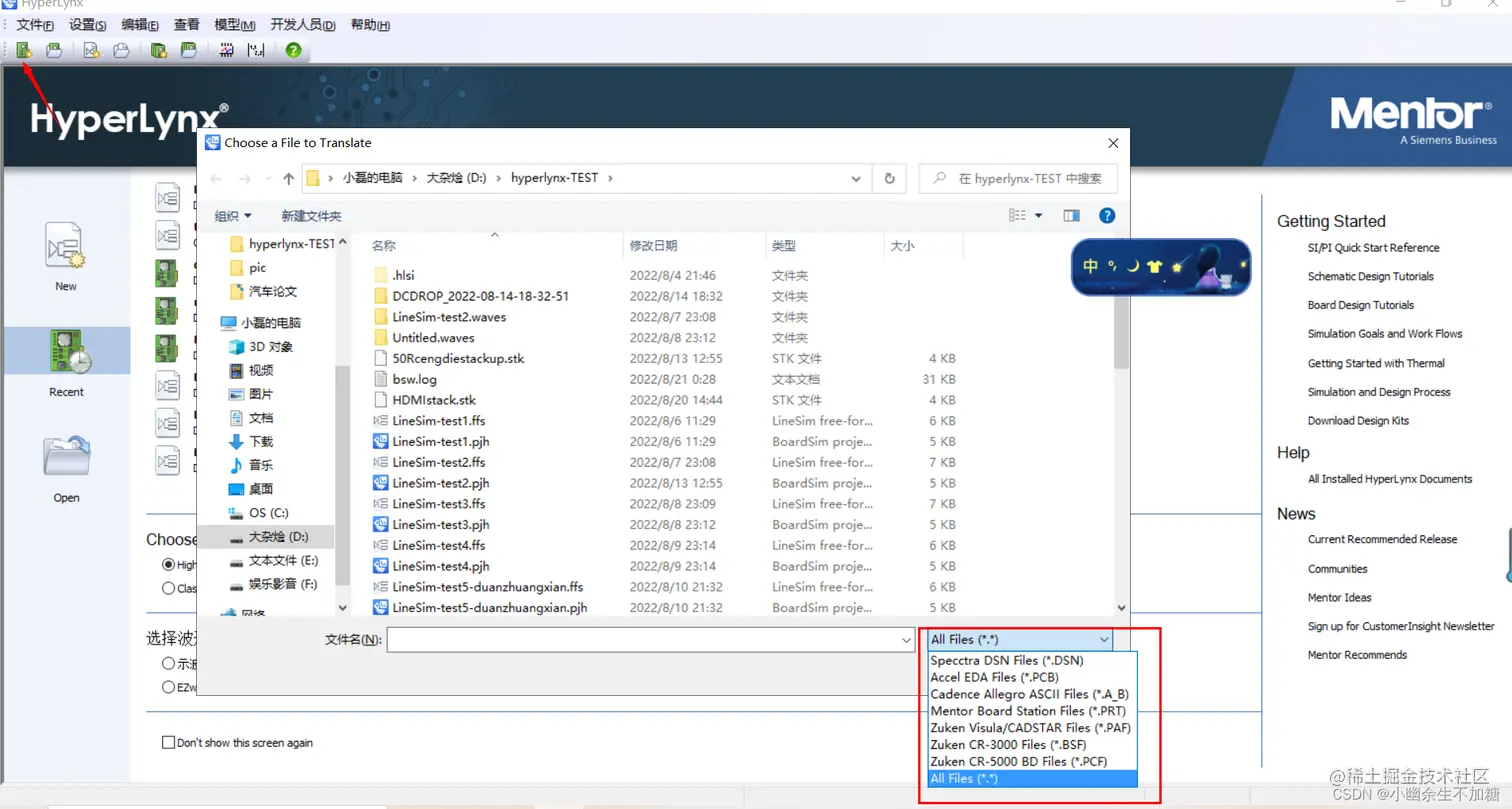Click the oscilloscope simulation toolbar icon
Screen dimensions: 1512x809
(x=227, y=50)
